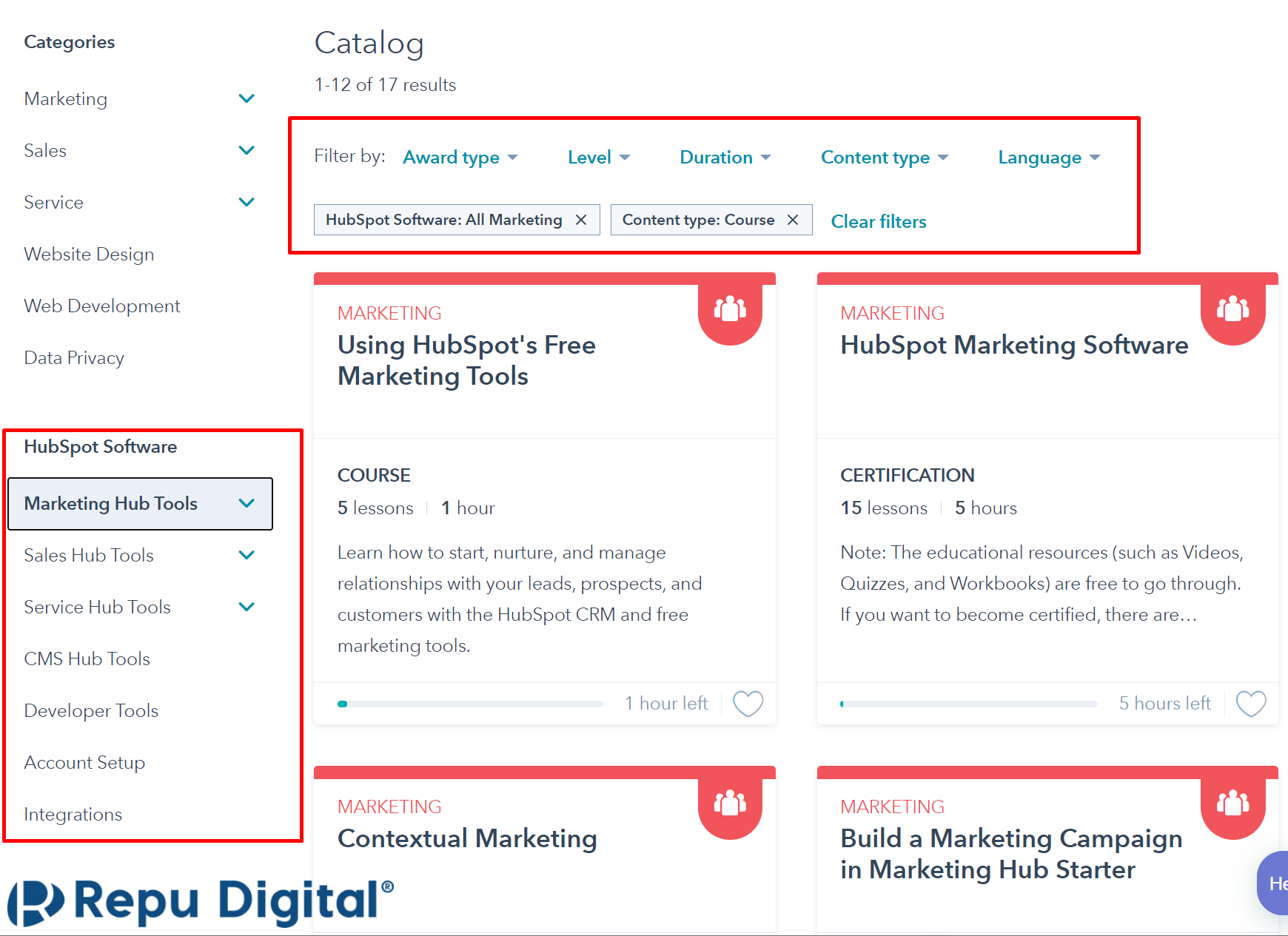Click the '15 lessons' text on the certification card

pyautogui.click(x=884, y=508)
